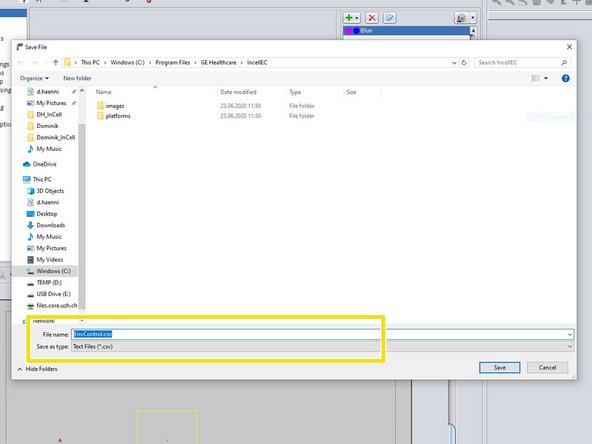Image resolution: width=592 pixels, height=444 pixels.
Task: Change view with the view options icon
Action: pyautogui.click(x=535, y=78)
